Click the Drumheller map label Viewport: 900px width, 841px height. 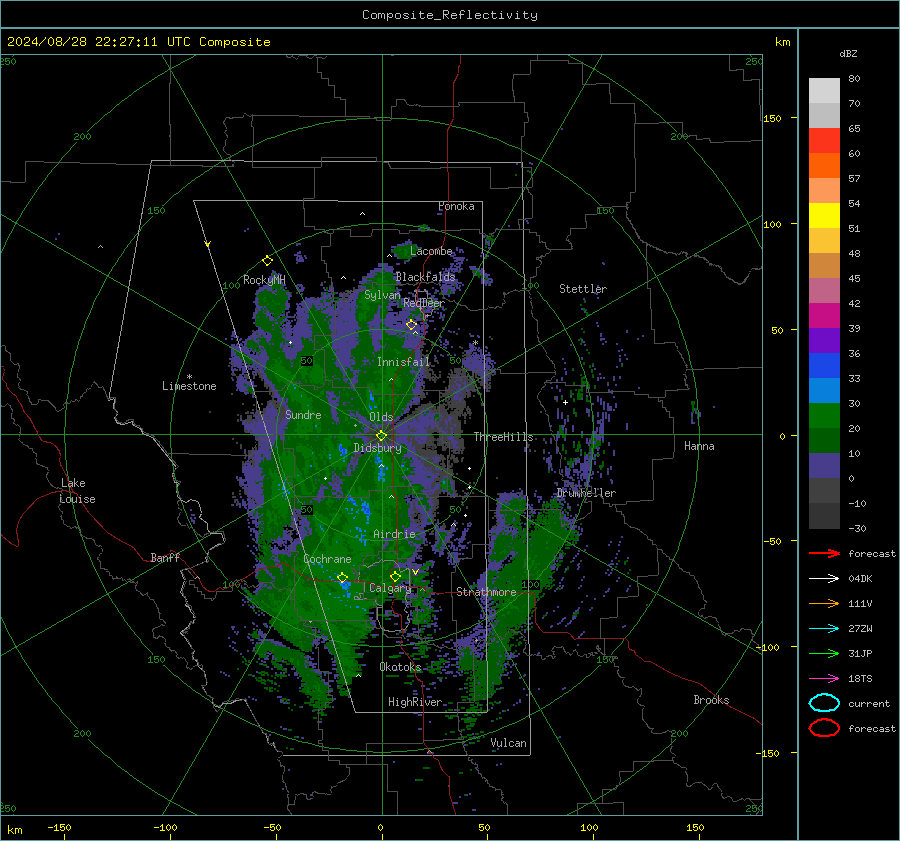coord(586,493)
